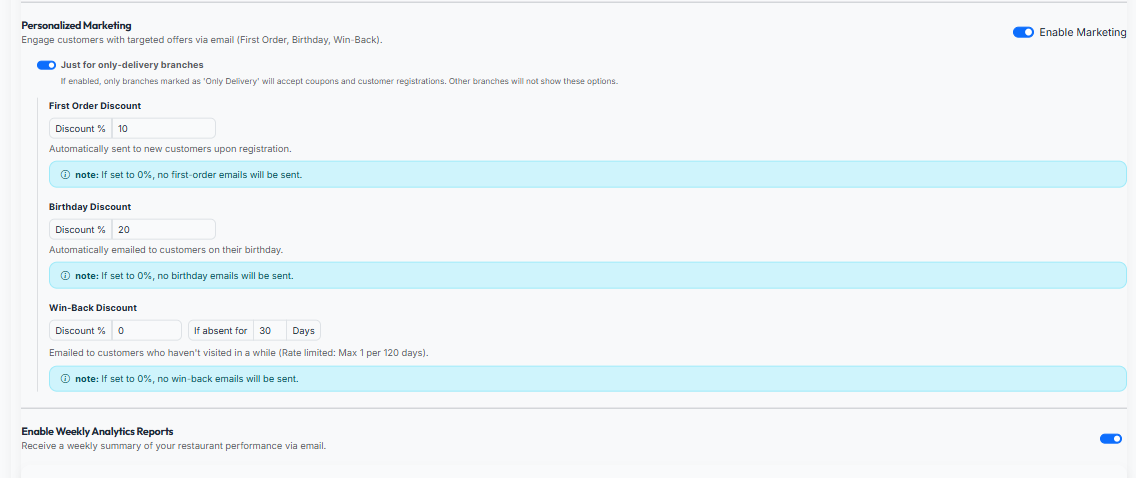Focus the First Order Discount percentage field
This screenshot has width=1136, height=478.
(163, 128)
